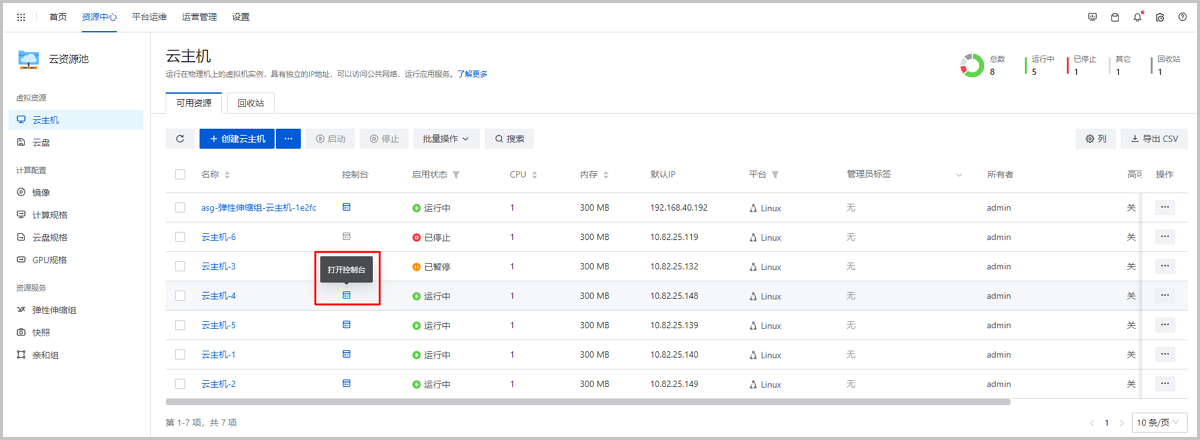This screenshot has width=1200, height=440.
Task: Open the 平台运维 top menu
Action: (x=150, y=17)
